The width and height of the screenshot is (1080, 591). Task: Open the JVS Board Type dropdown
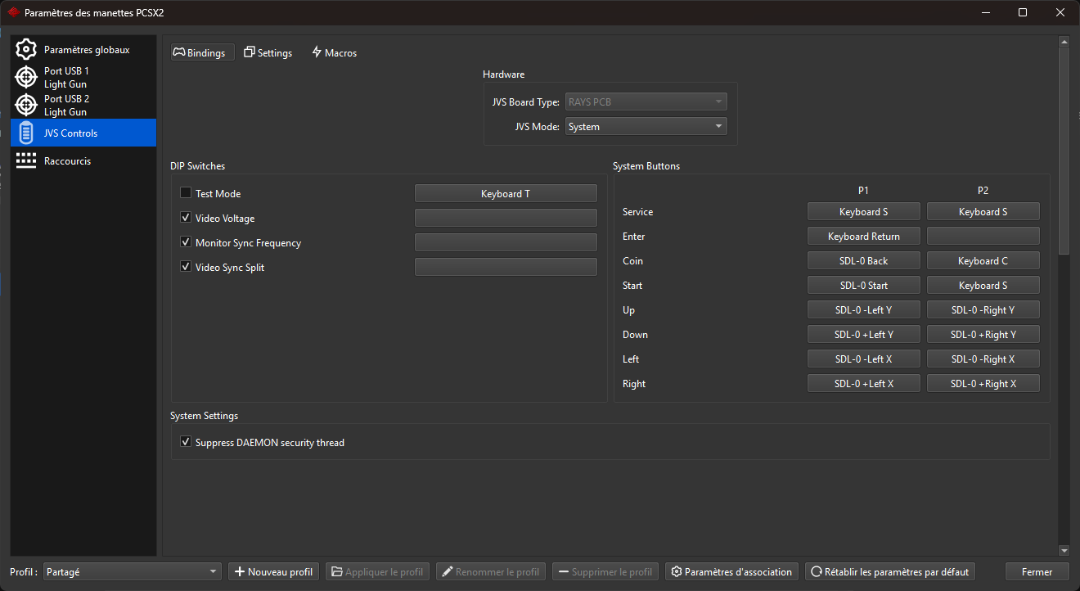645,102
